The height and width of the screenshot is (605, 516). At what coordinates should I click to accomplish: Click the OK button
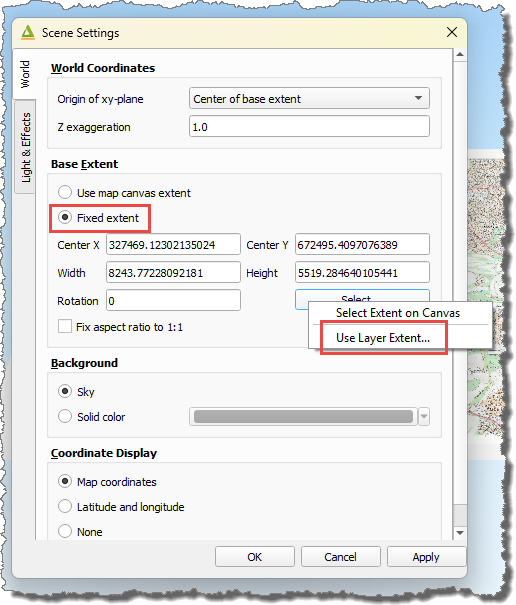pyautogui.click(x=255, y=557)
